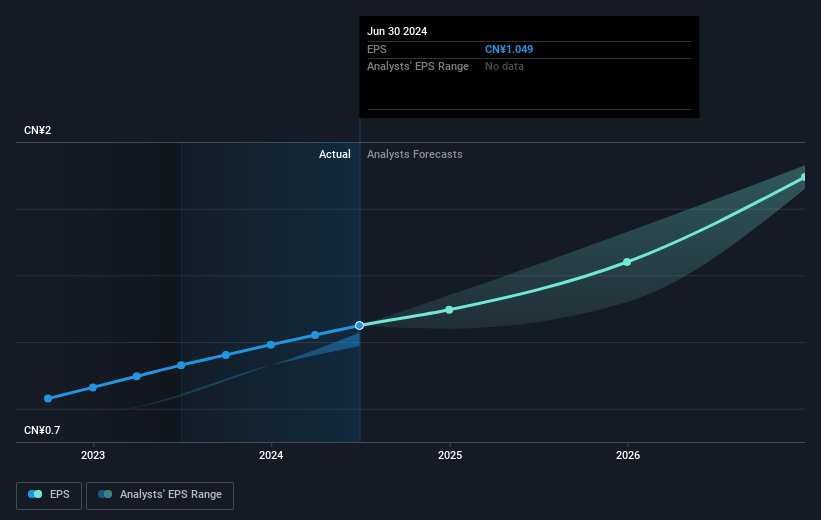Select the 2026 forecast EPS data point
The image size is (821, 520).
pos(627,262)
